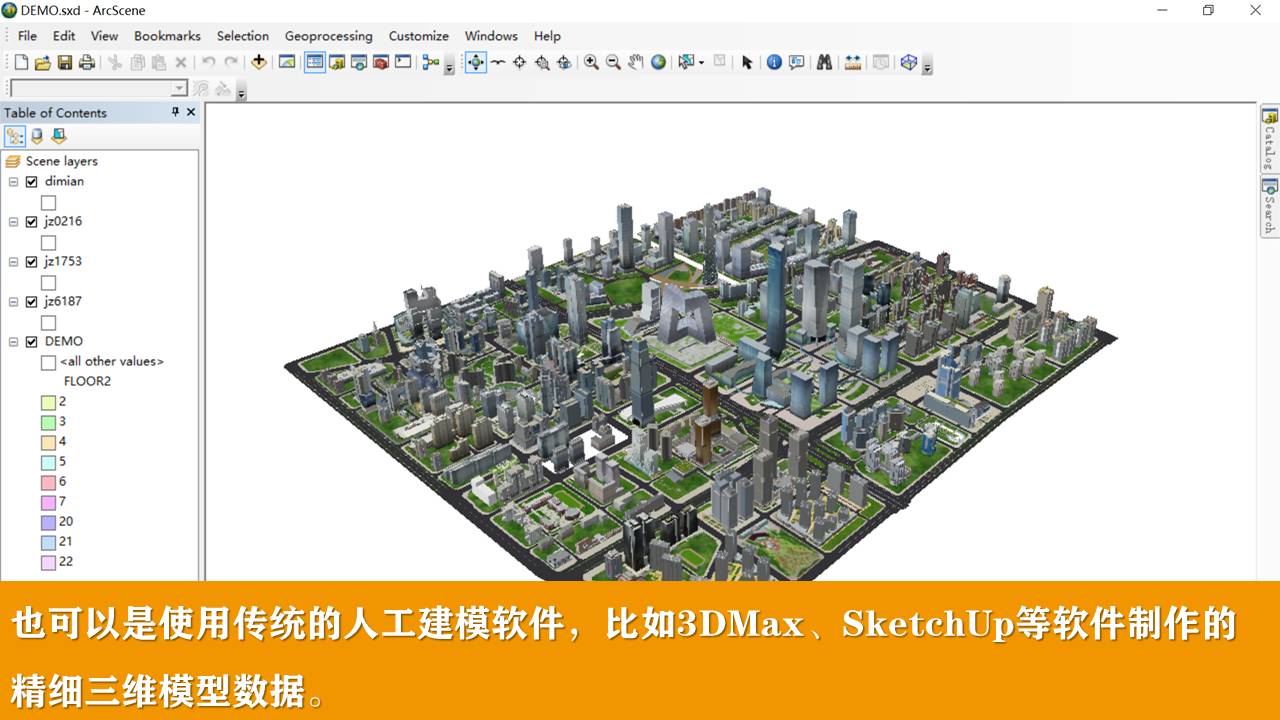This screenshot has width=1280, height=720.
Task: Expand the Search side tab
Action: click(1269, 207)
